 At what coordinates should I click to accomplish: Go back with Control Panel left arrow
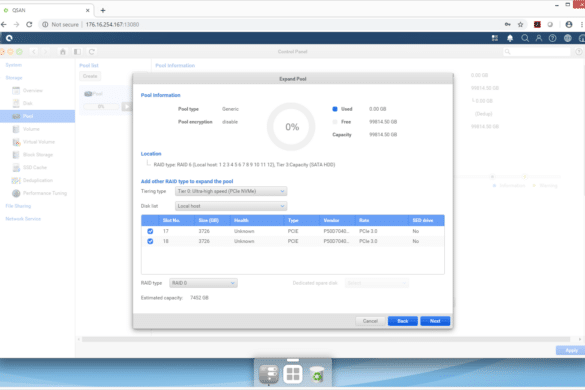tap(34, 52)
